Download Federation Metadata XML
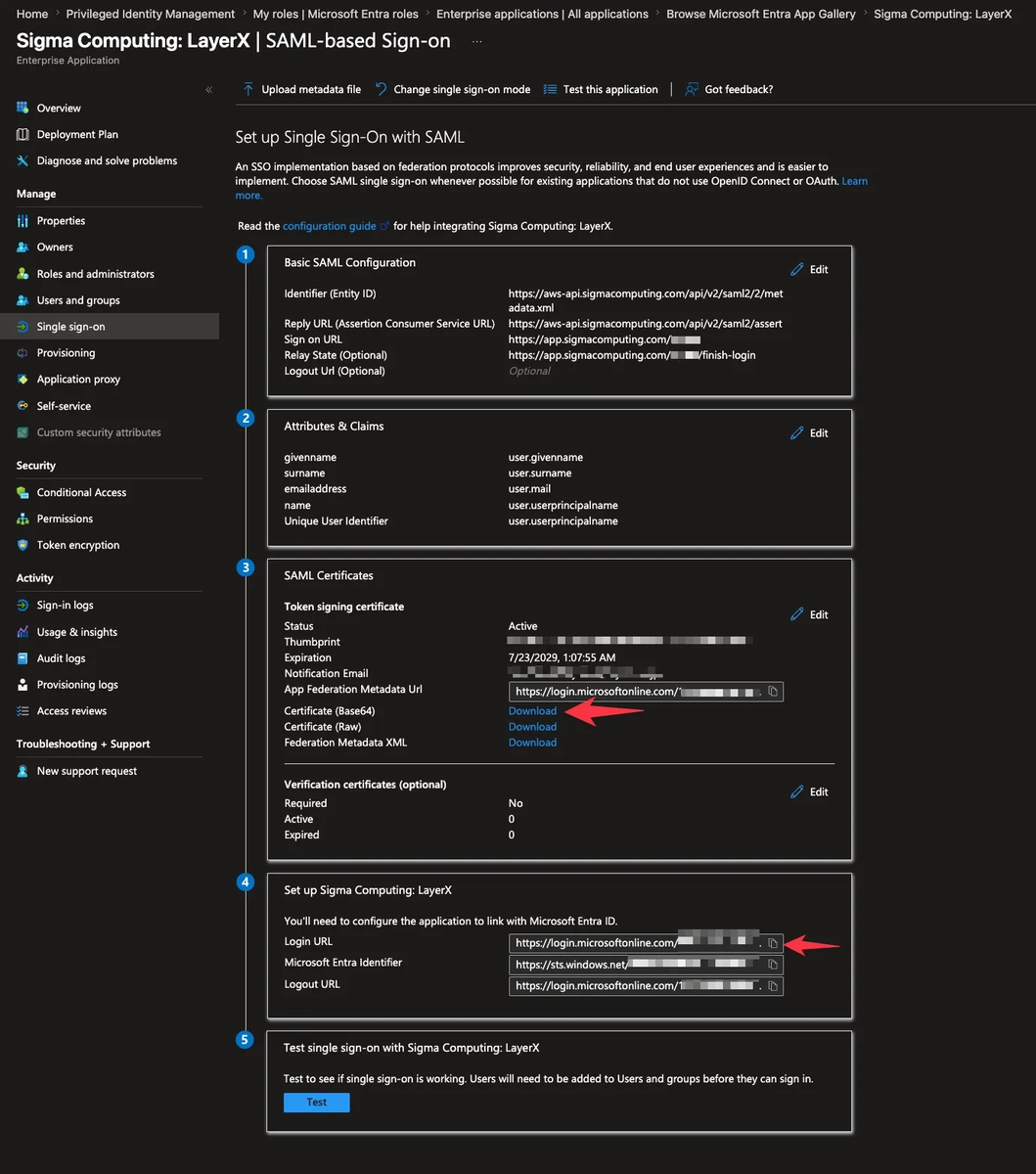 point(532,743)
